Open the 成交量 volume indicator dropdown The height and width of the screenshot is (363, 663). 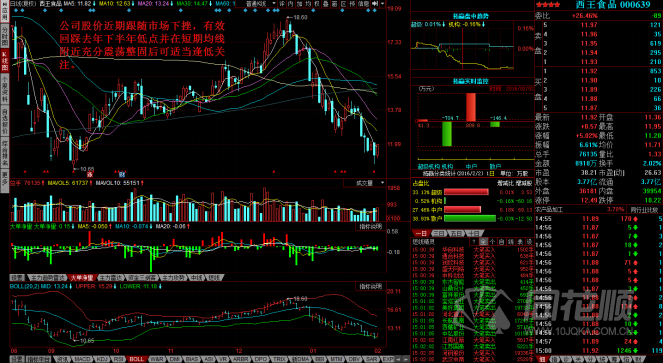(x=364, y=183)
